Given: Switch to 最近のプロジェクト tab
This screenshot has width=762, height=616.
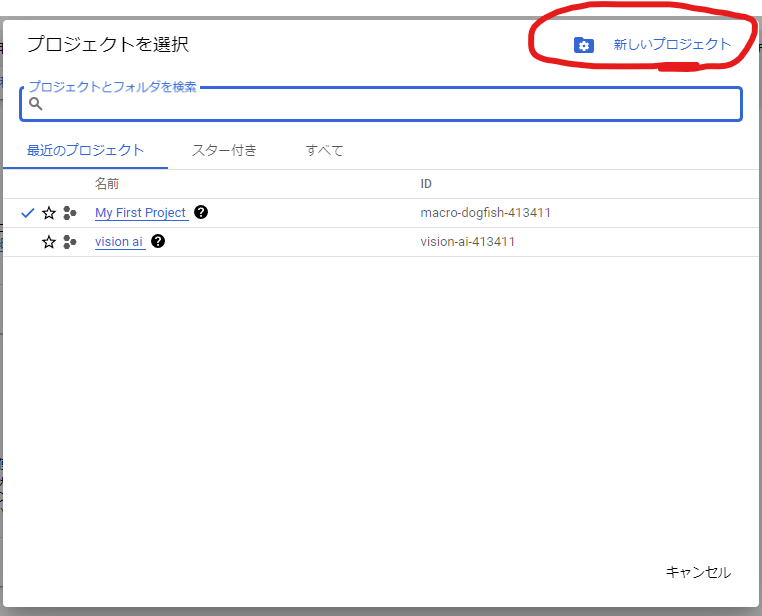Looking at the screenshot, I should click(86, 151).
